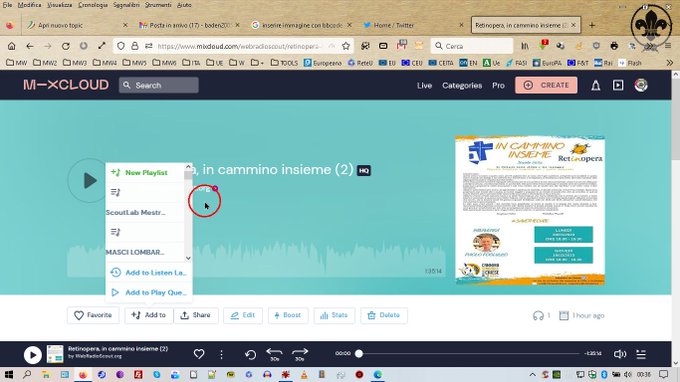Screen dimensions: 680x382
Task: Click the address bar URL
Action: coord(239,46)
